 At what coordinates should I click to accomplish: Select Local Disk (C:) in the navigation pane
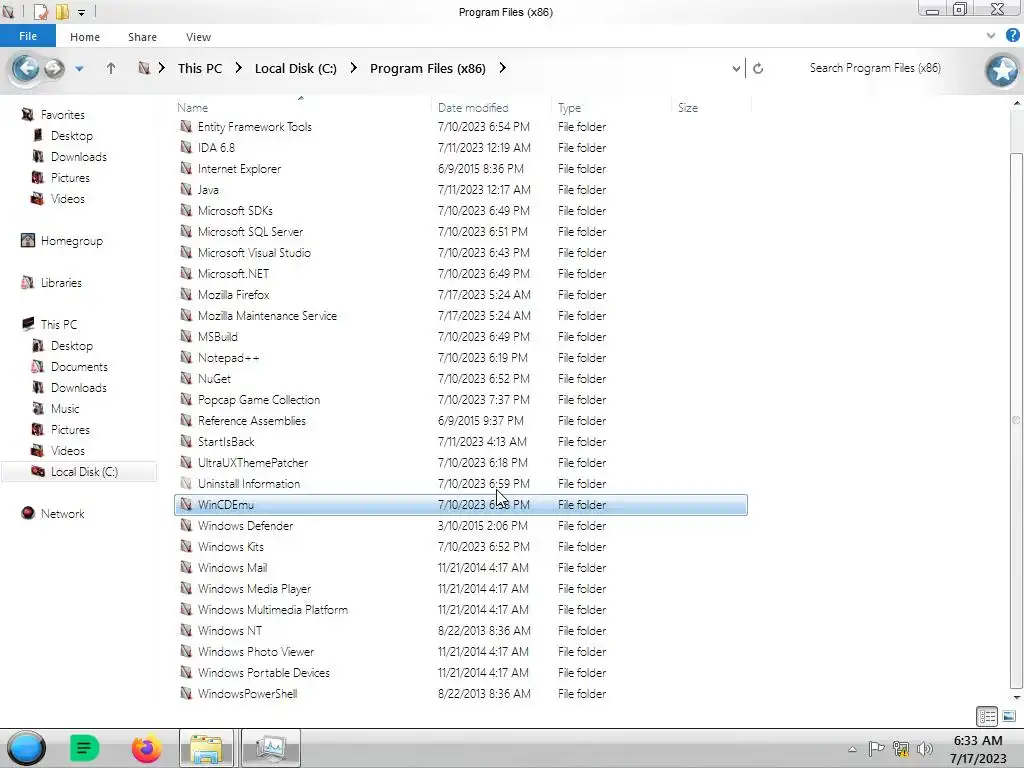click(x=79, y=472)
